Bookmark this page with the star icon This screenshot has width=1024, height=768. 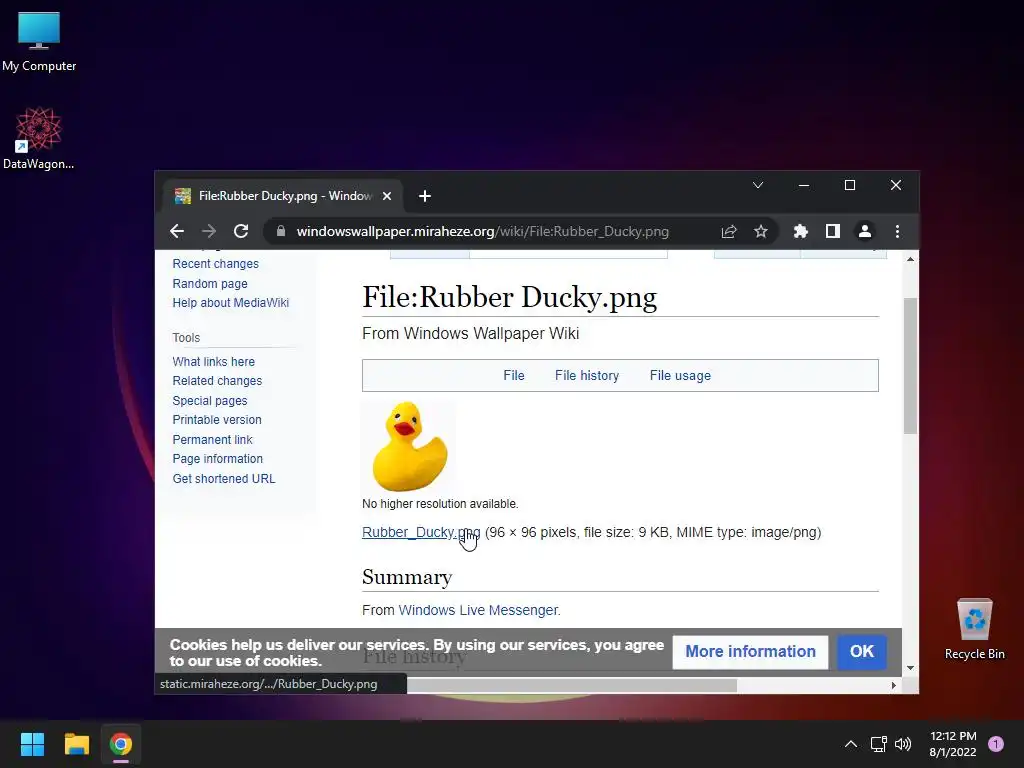pos(761,231)
